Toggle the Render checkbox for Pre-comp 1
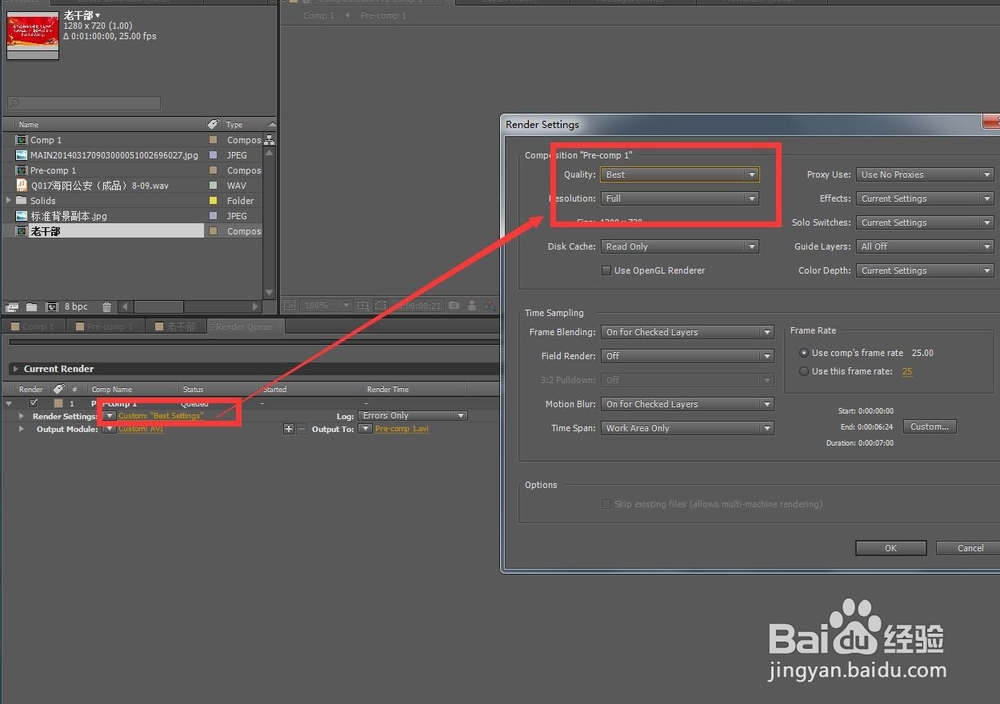Viewport: 1000px width, 704px height. (x=33, y=403)
